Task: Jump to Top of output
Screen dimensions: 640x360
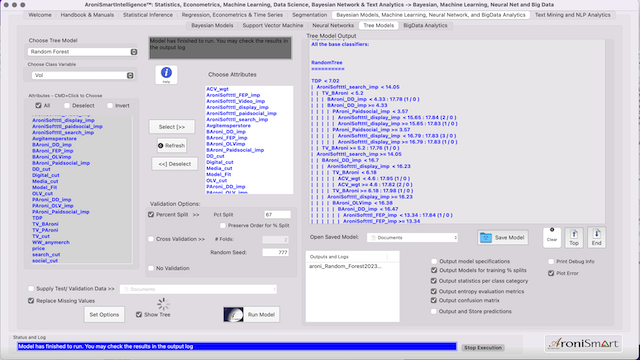Action: pos(574,237)
